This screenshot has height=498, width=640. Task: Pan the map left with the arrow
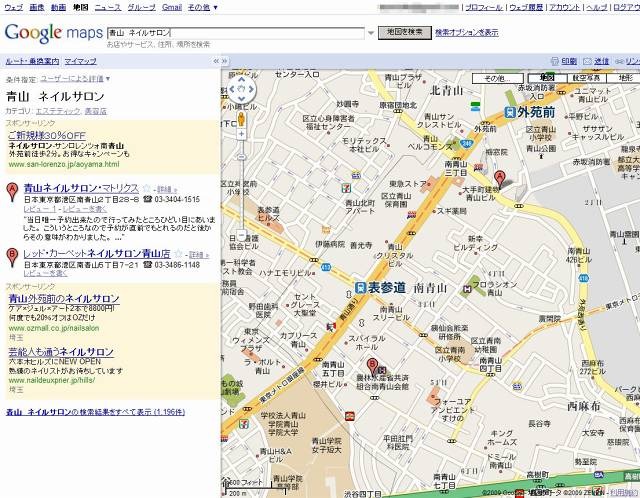[232, 89]
